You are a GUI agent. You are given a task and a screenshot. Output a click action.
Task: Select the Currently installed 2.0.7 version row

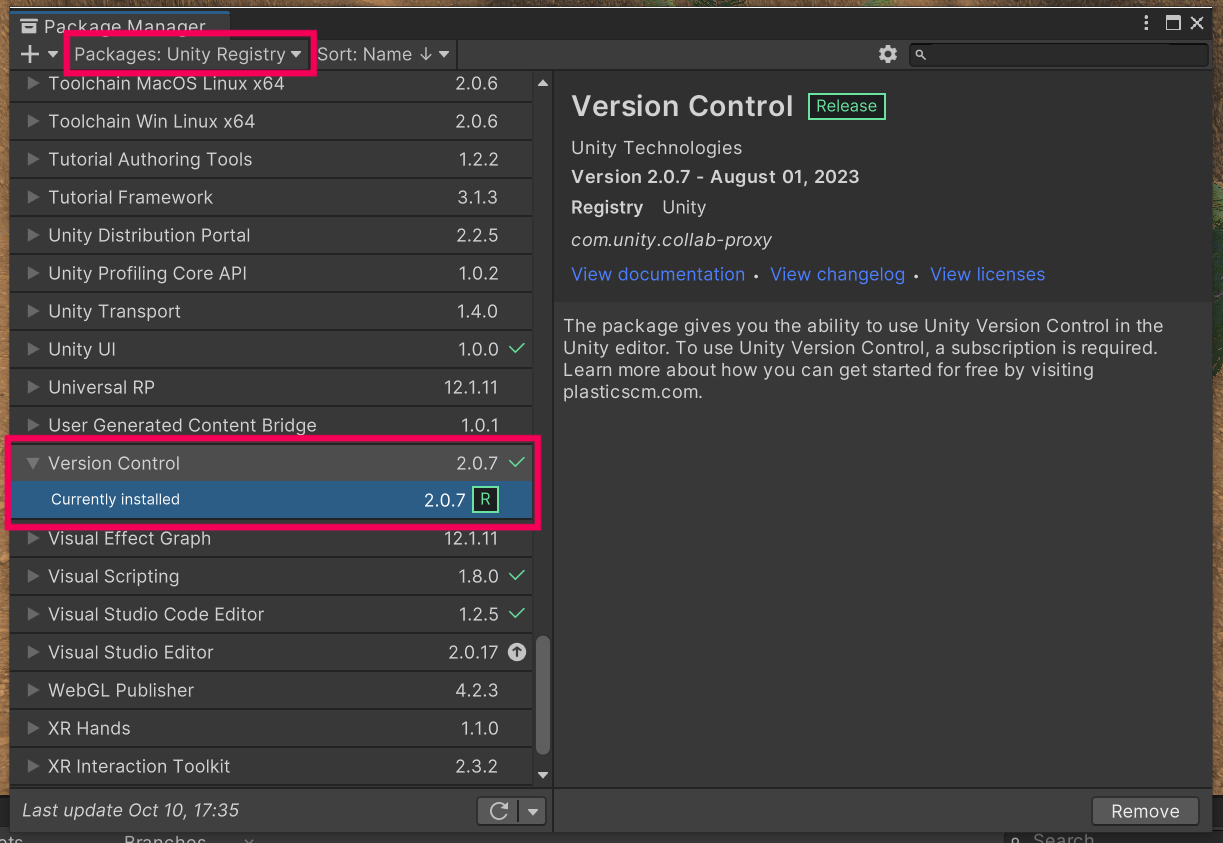240,500
